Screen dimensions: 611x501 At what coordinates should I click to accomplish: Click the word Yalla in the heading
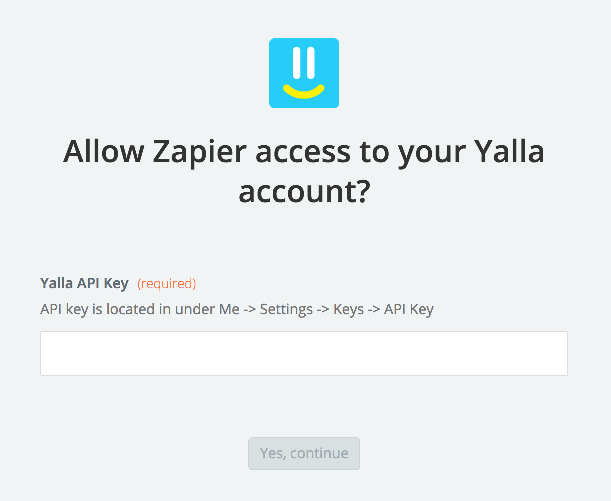tap(509, 151)
